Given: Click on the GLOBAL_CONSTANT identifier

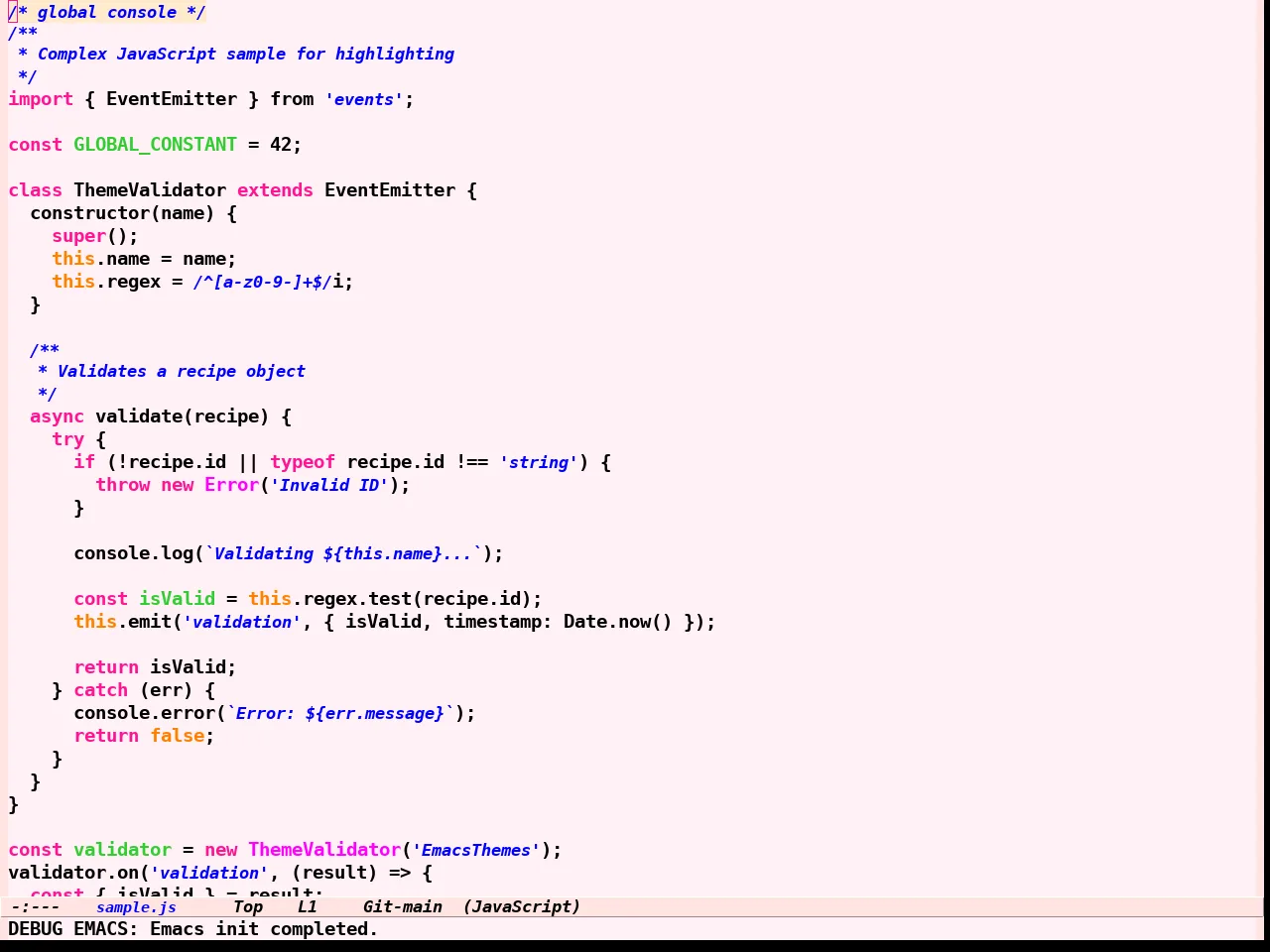Looking at the screenshot, I should [x=155, y=145].
